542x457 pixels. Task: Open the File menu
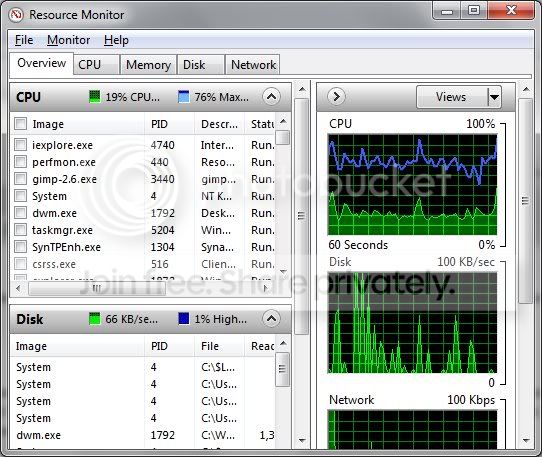(x=24, y=40)
